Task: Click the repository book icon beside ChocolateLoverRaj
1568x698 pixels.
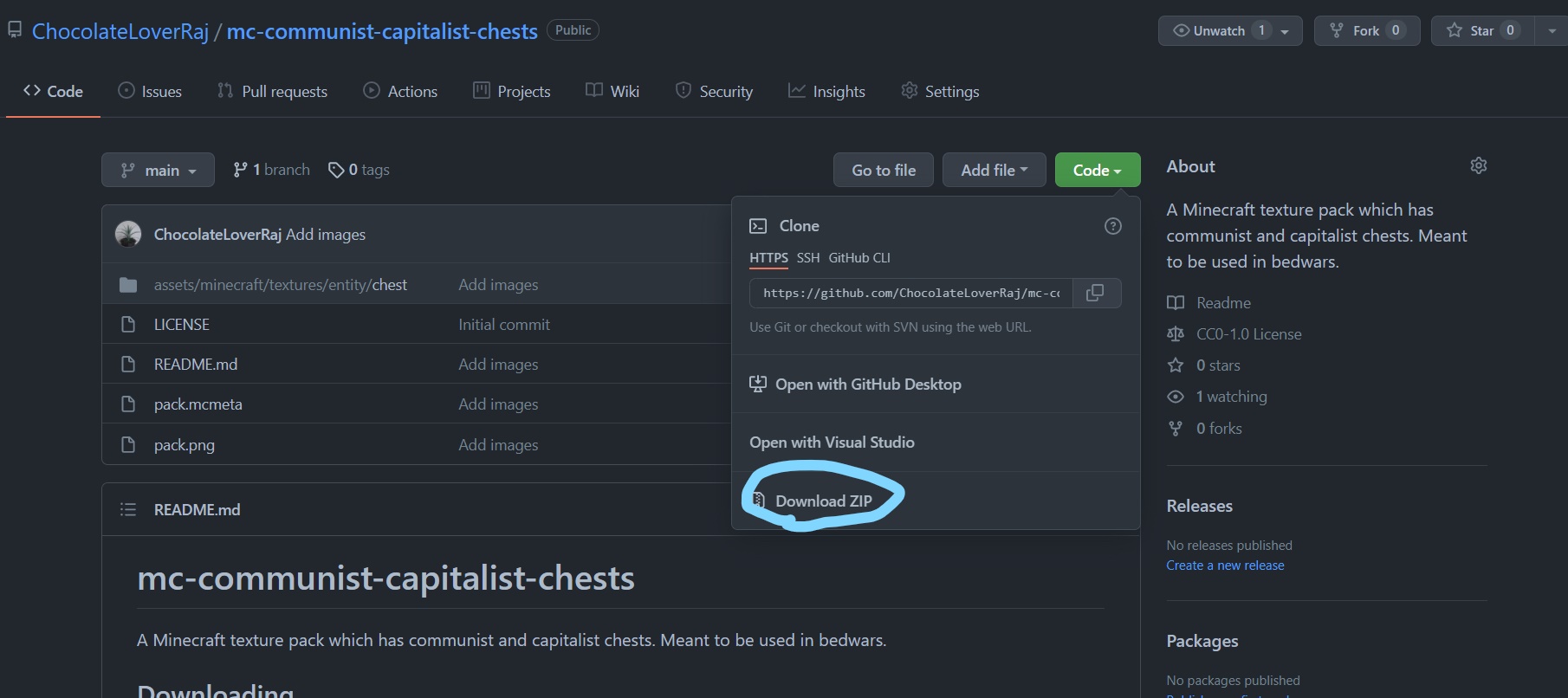Action: coord(14,29)
